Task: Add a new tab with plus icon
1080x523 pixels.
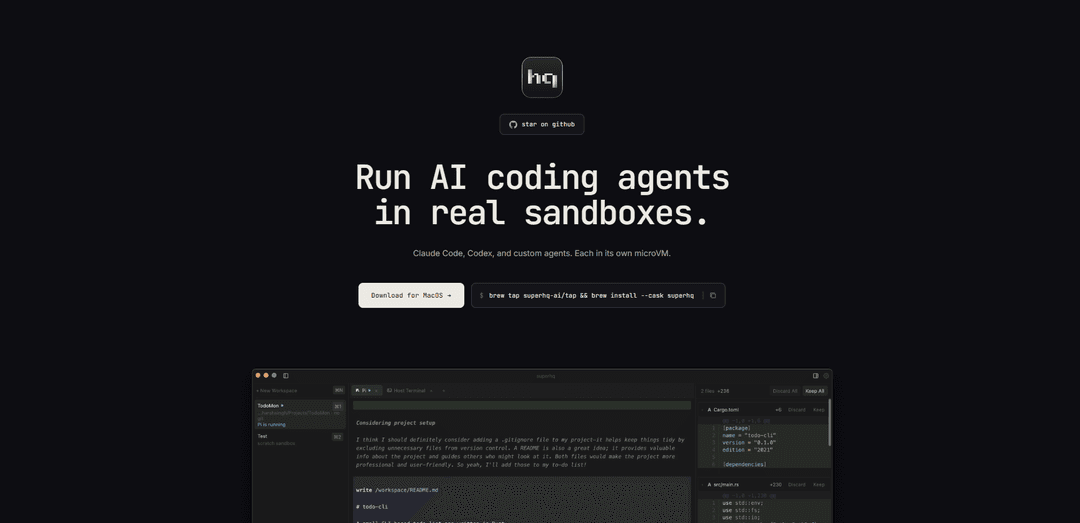Action: [x=444, y=390]
